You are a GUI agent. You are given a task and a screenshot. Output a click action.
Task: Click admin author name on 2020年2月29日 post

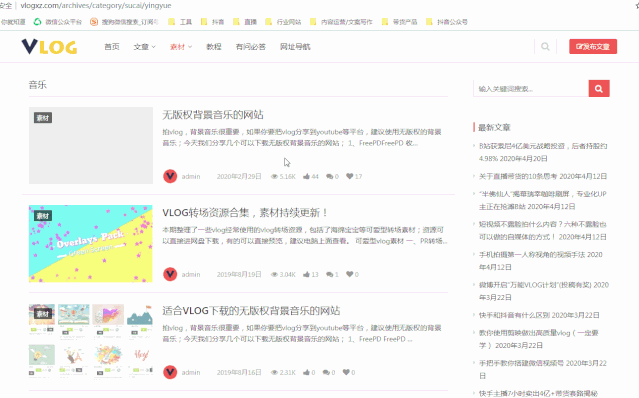(191, 176)
